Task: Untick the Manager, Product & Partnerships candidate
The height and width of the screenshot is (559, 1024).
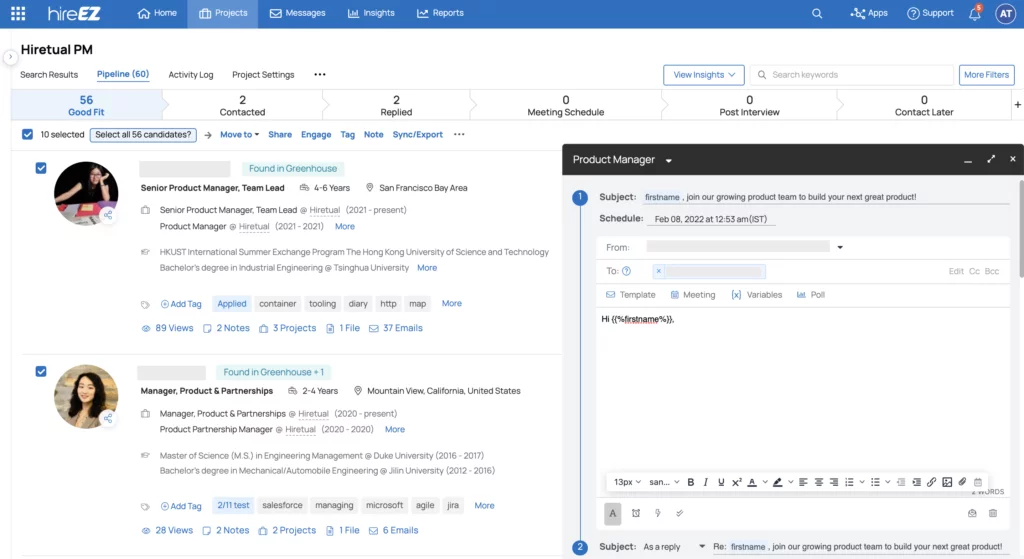Action: (41, 371)
